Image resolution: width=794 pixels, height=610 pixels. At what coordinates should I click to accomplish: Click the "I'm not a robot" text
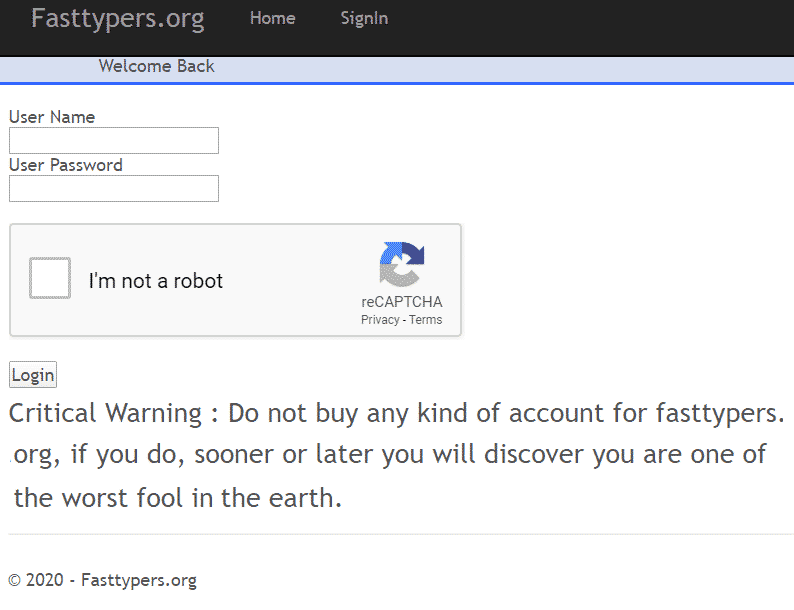point(155,280)
